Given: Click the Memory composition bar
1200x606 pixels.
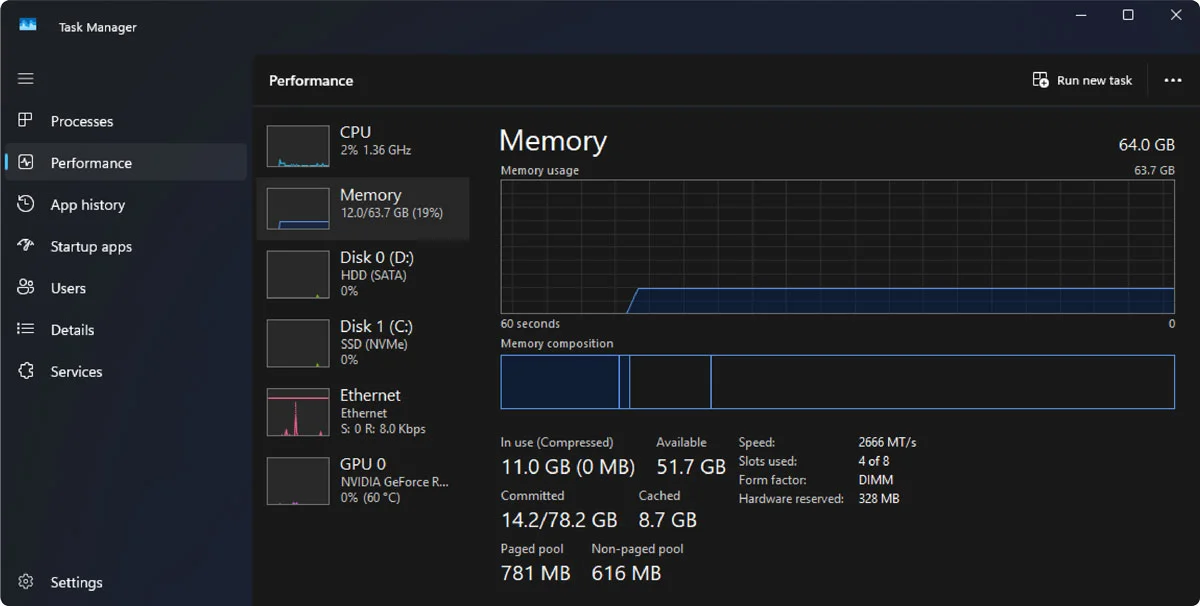Looking at the screenshot, I should pos(837,382).
